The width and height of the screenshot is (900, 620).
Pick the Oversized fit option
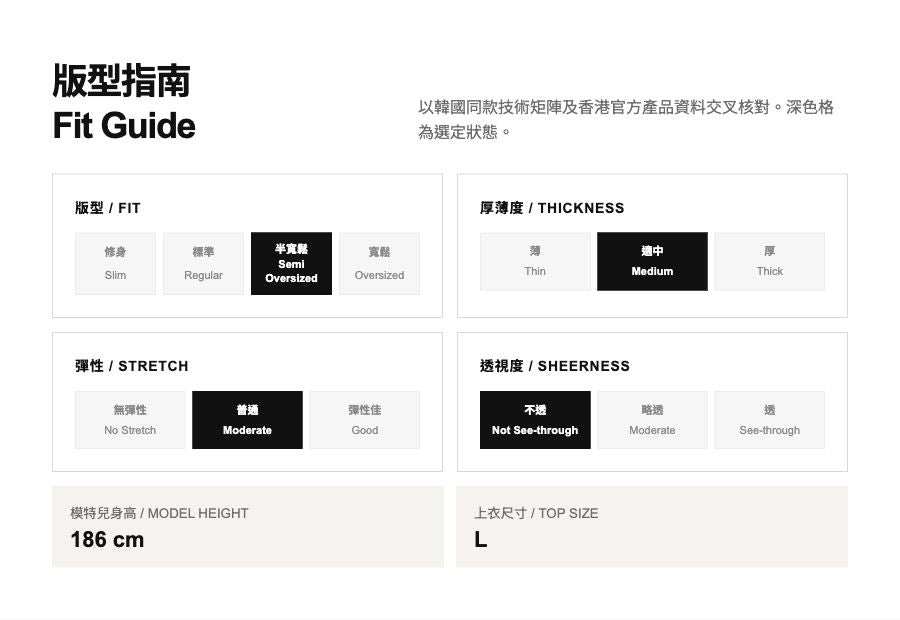tap(379, 264)
